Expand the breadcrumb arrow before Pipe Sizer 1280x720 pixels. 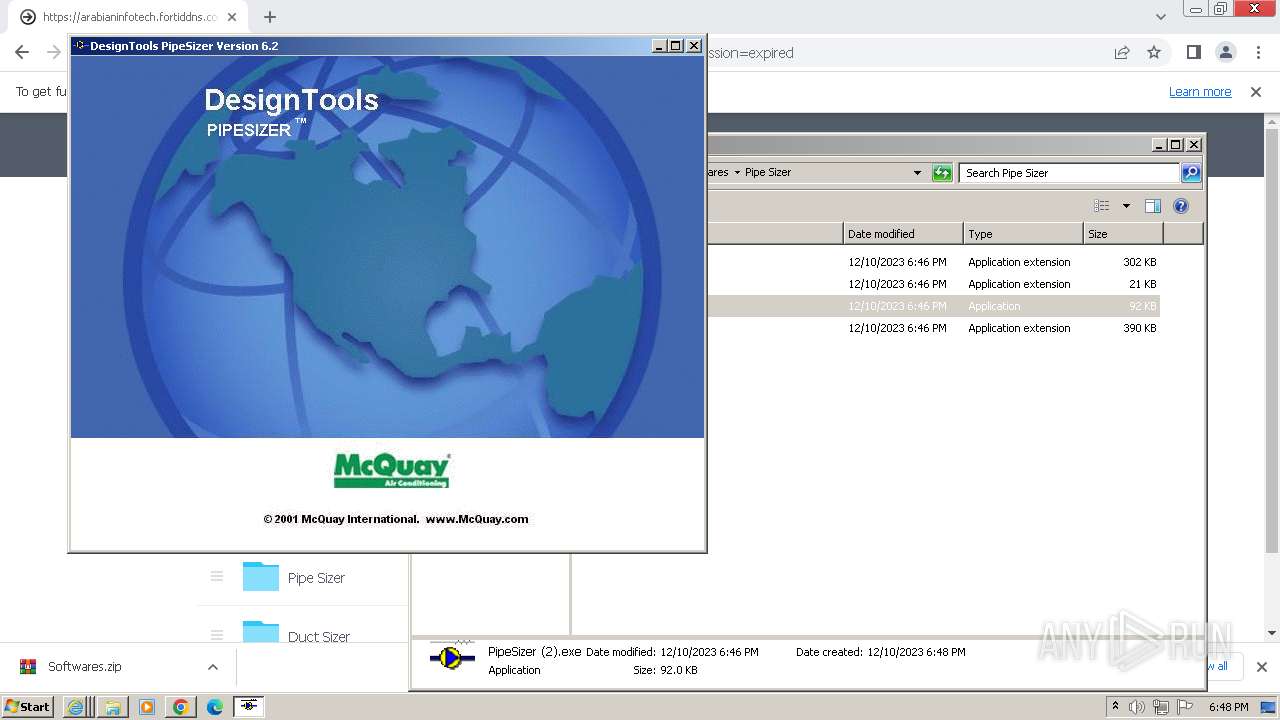737,172
